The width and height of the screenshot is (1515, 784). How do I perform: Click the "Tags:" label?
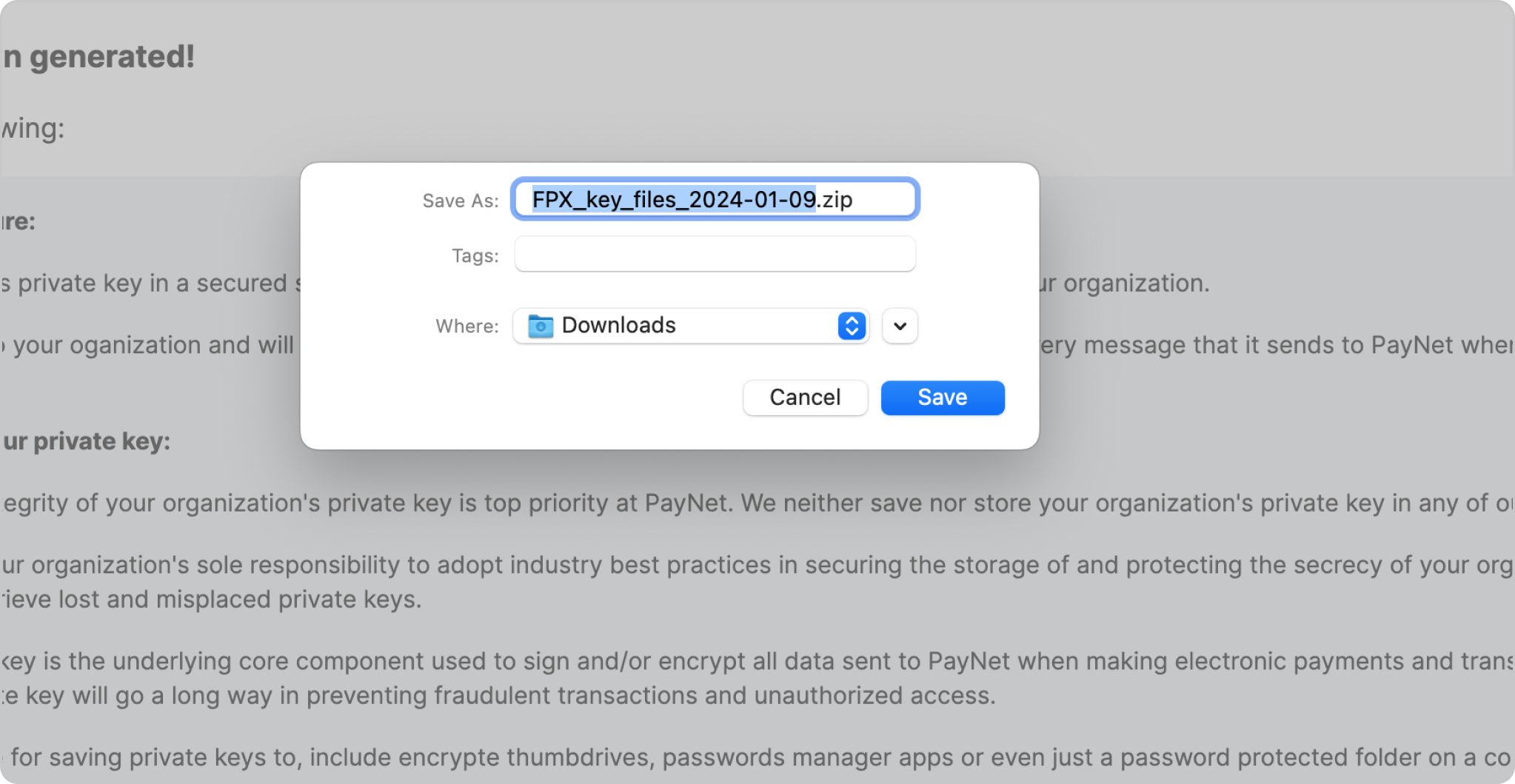point(475,255)
